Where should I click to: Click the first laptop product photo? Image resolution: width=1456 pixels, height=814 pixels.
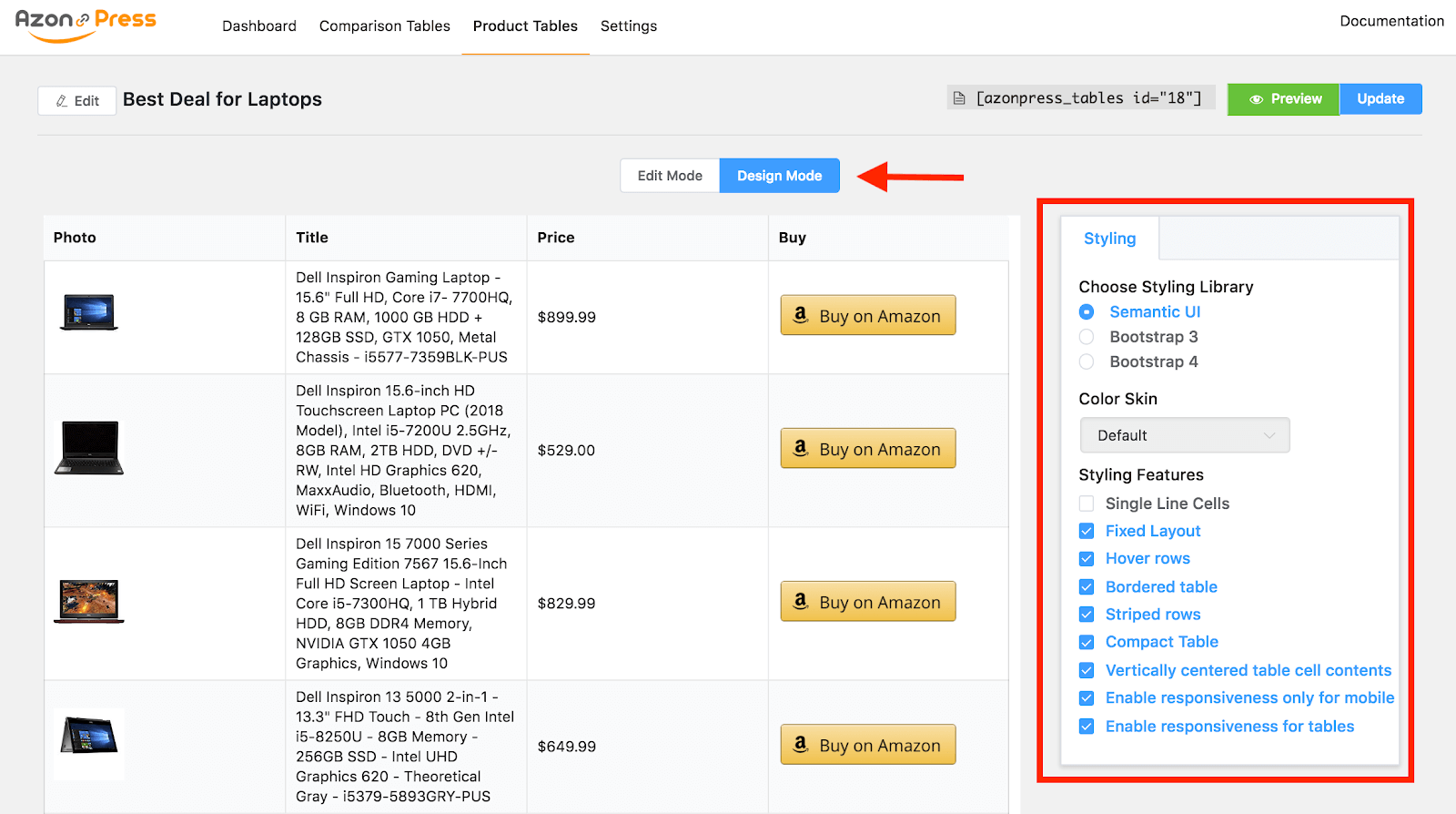pyautogui.click(x=89, y=312)
